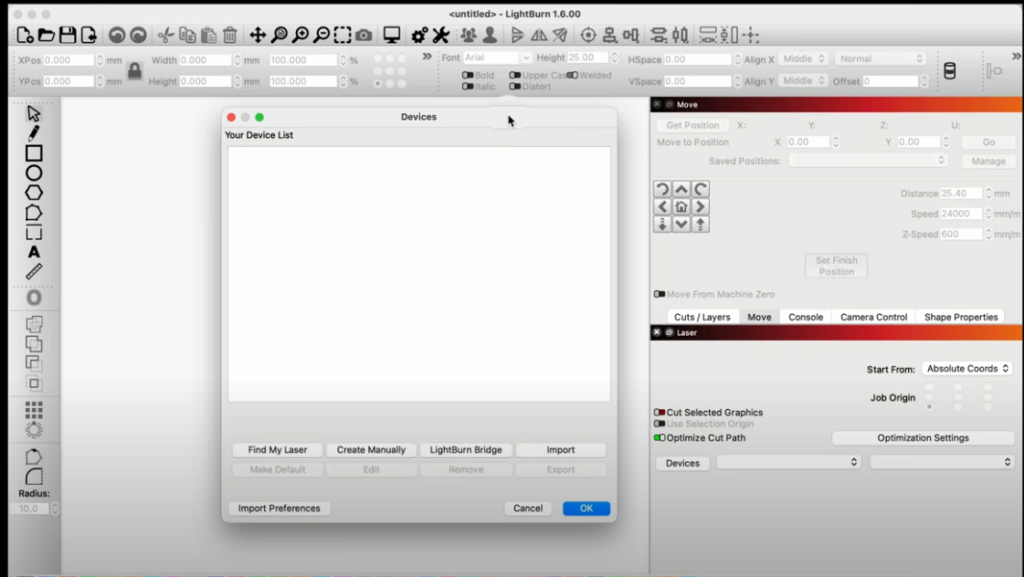Click the camera capture toolbar icon
This screenshot has width=1024, height=577.
(x=364, y=35)
